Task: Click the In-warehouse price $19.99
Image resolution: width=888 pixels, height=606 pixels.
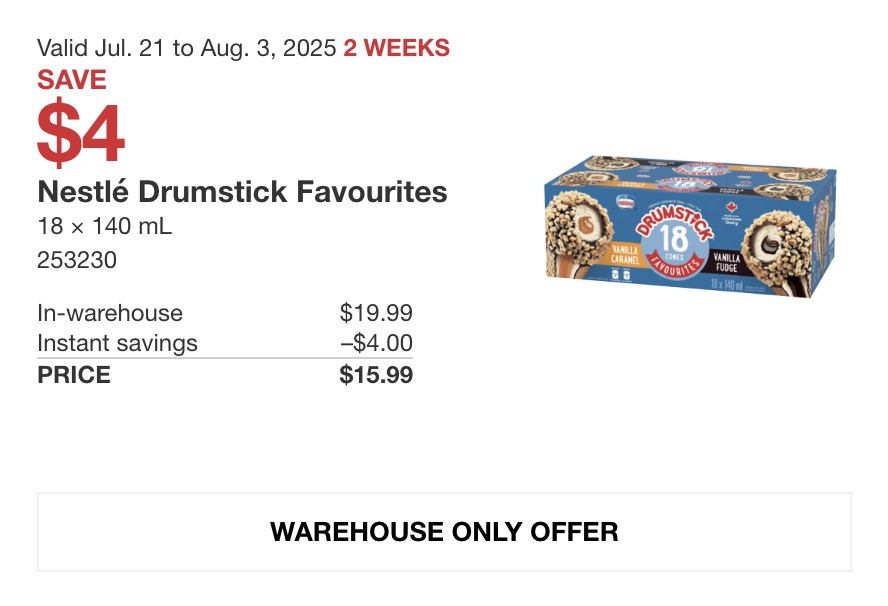Action: [376, 313]
